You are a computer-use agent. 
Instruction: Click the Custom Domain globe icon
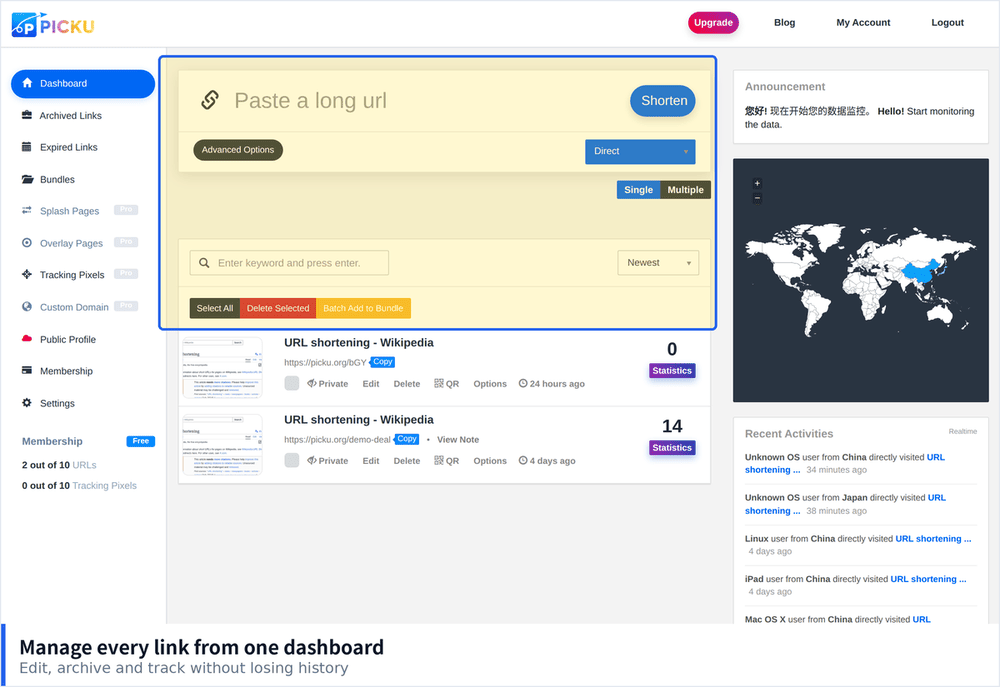pos(27,306)
